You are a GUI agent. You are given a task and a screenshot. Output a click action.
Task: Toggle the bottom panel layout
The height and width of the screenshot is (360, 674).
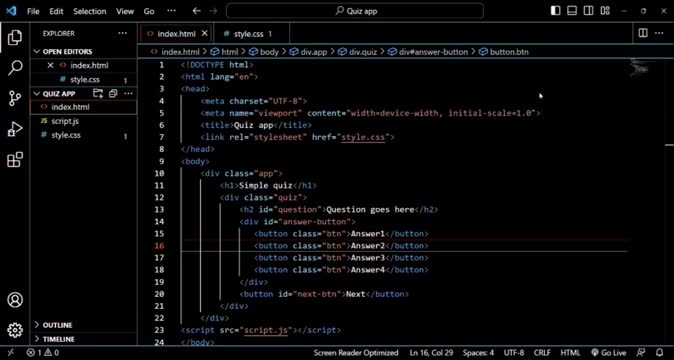coord(572,11)
